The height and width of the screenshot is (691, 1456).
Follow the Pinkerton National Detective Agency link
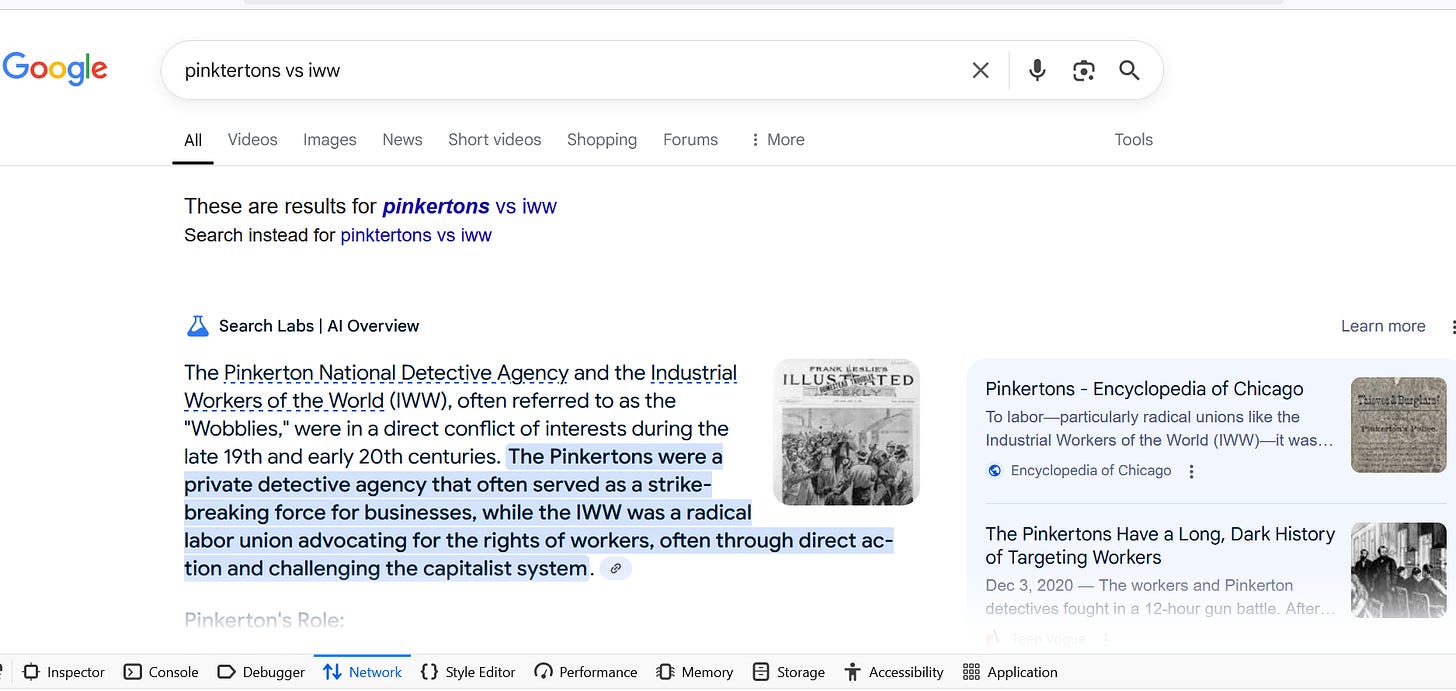[396, 373]
